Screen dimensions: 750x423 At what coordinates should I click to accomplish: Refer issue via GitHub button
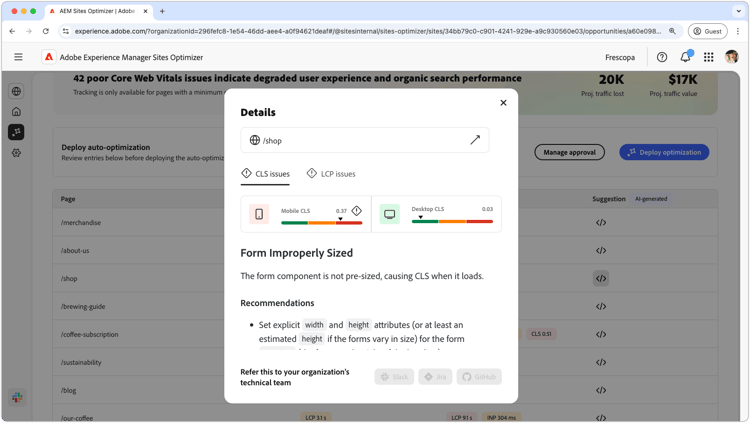click(x=479, y=377)
